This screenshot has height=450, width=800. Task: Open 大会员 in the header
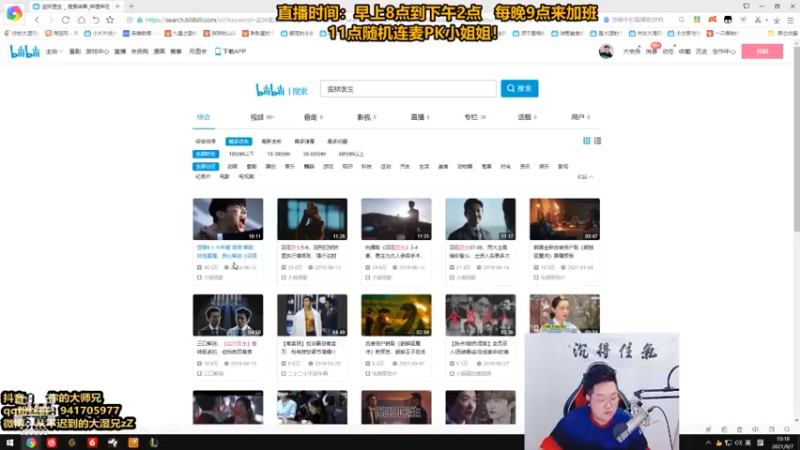(631, 52)
